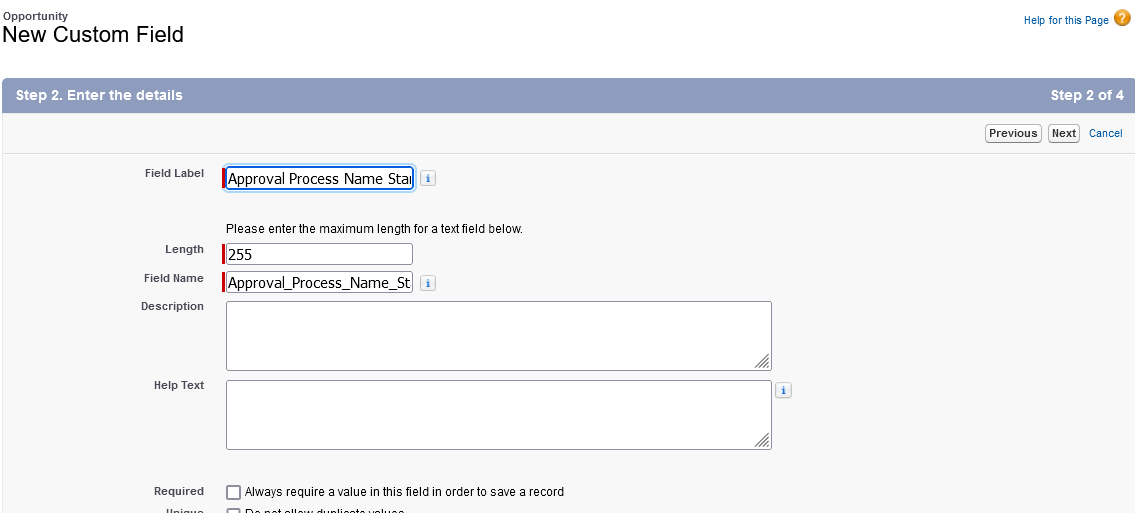Screen dimensions: 1135x513
Task: Click inside the Description text area
Action: click(498, 335)
